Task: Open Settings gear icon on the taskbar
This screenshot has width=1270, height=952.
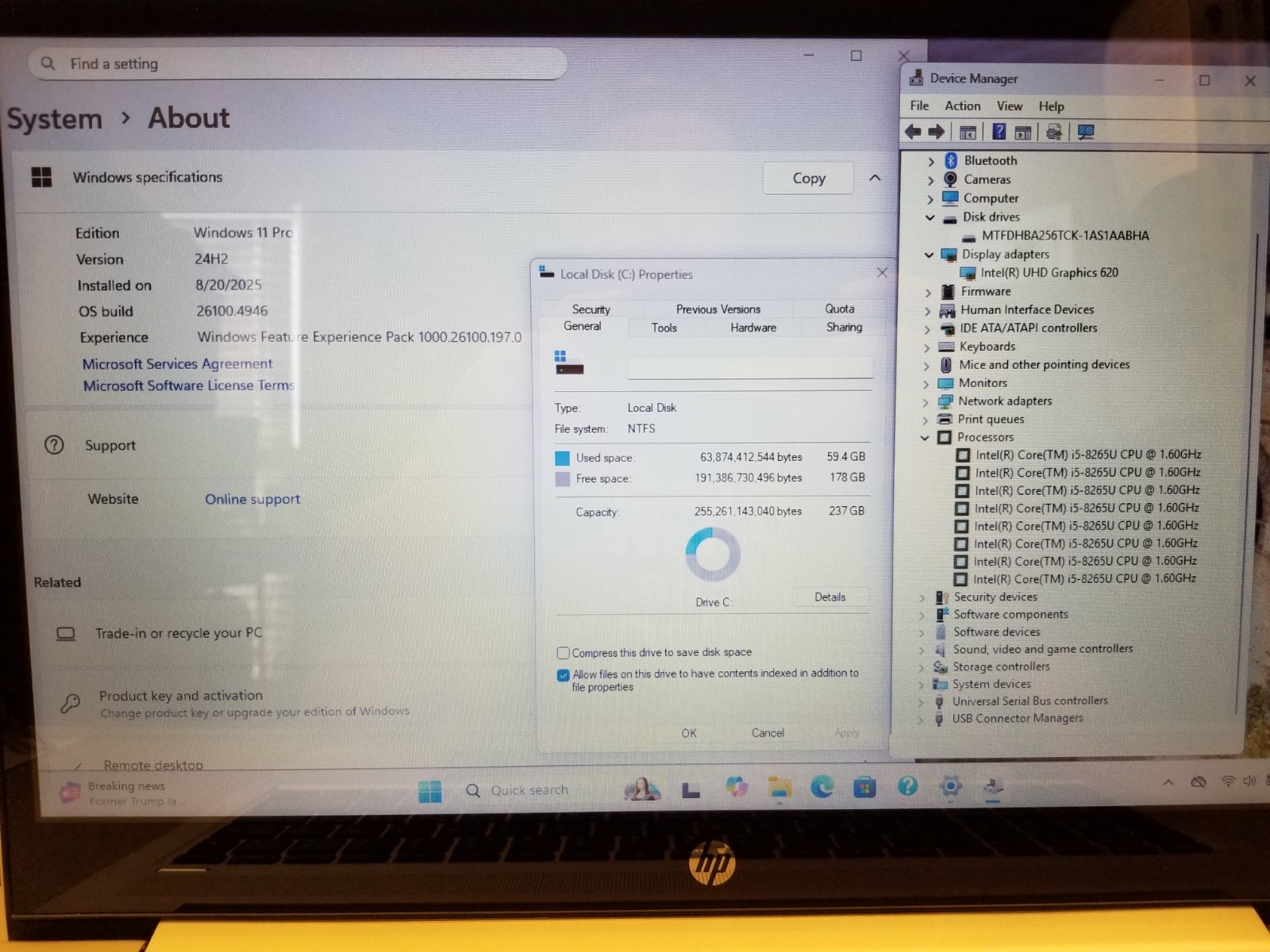Action: [x=950, y=786]
